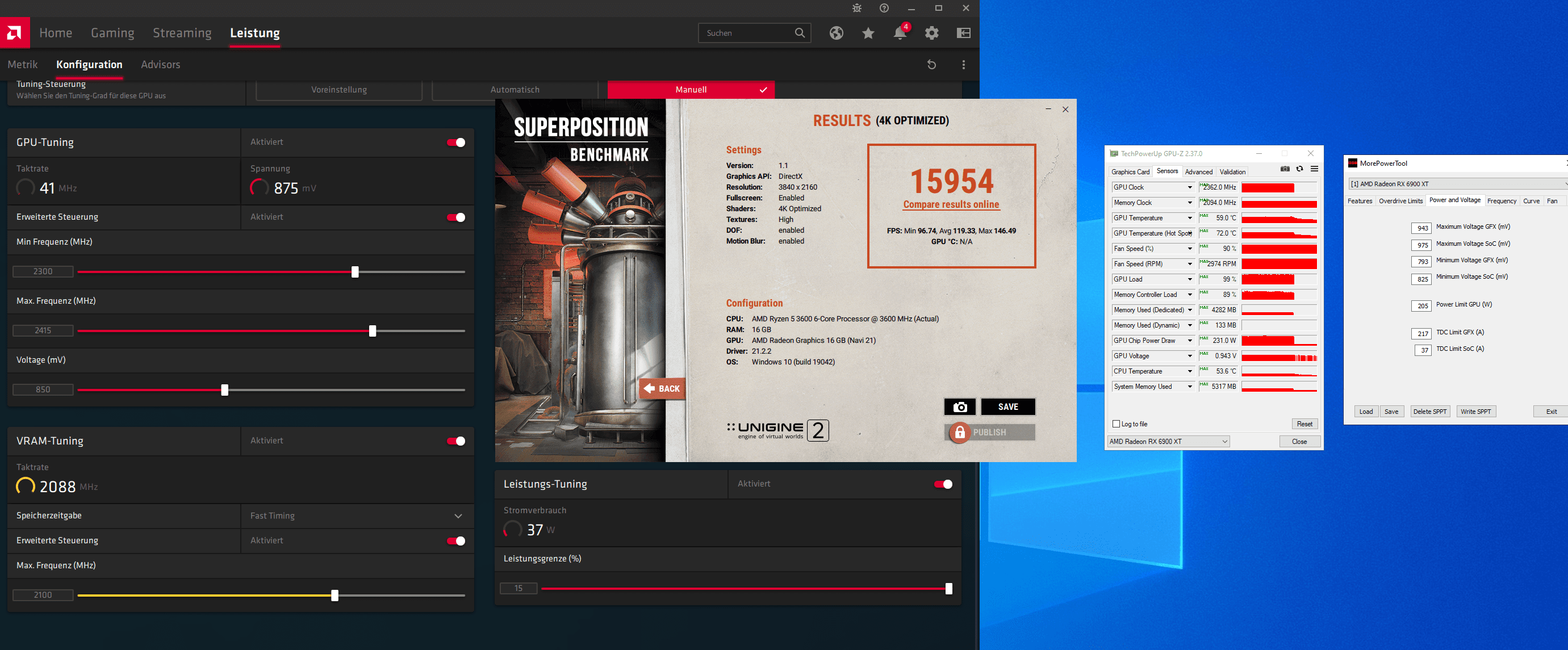Open Fan Speed (RPM) sensor dropdown
Viewport: 1568px width, 650px height.
pyautogui.click(x=1190, y=264)
